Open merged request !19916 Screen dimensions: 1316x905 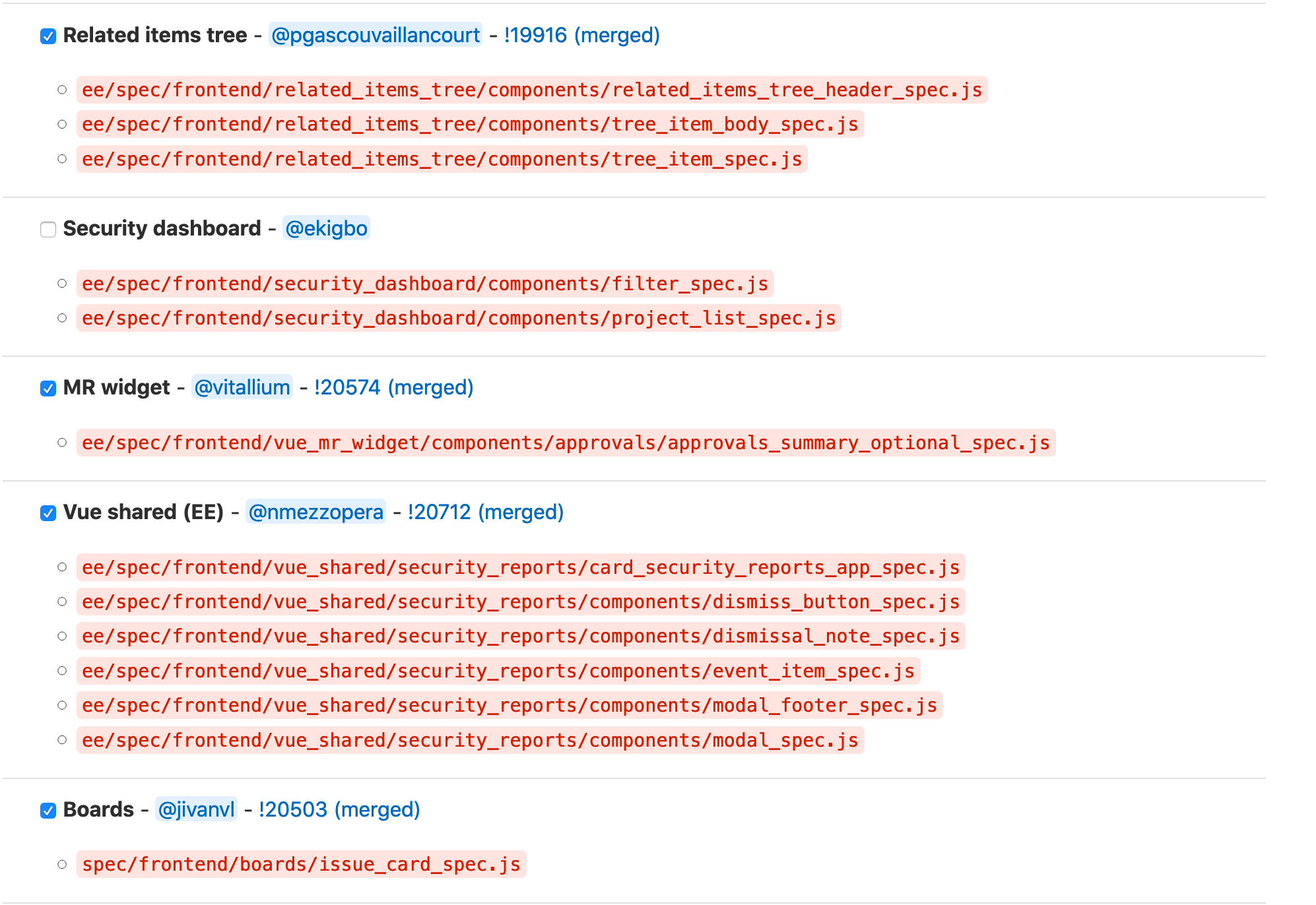(x=535, y=36)
